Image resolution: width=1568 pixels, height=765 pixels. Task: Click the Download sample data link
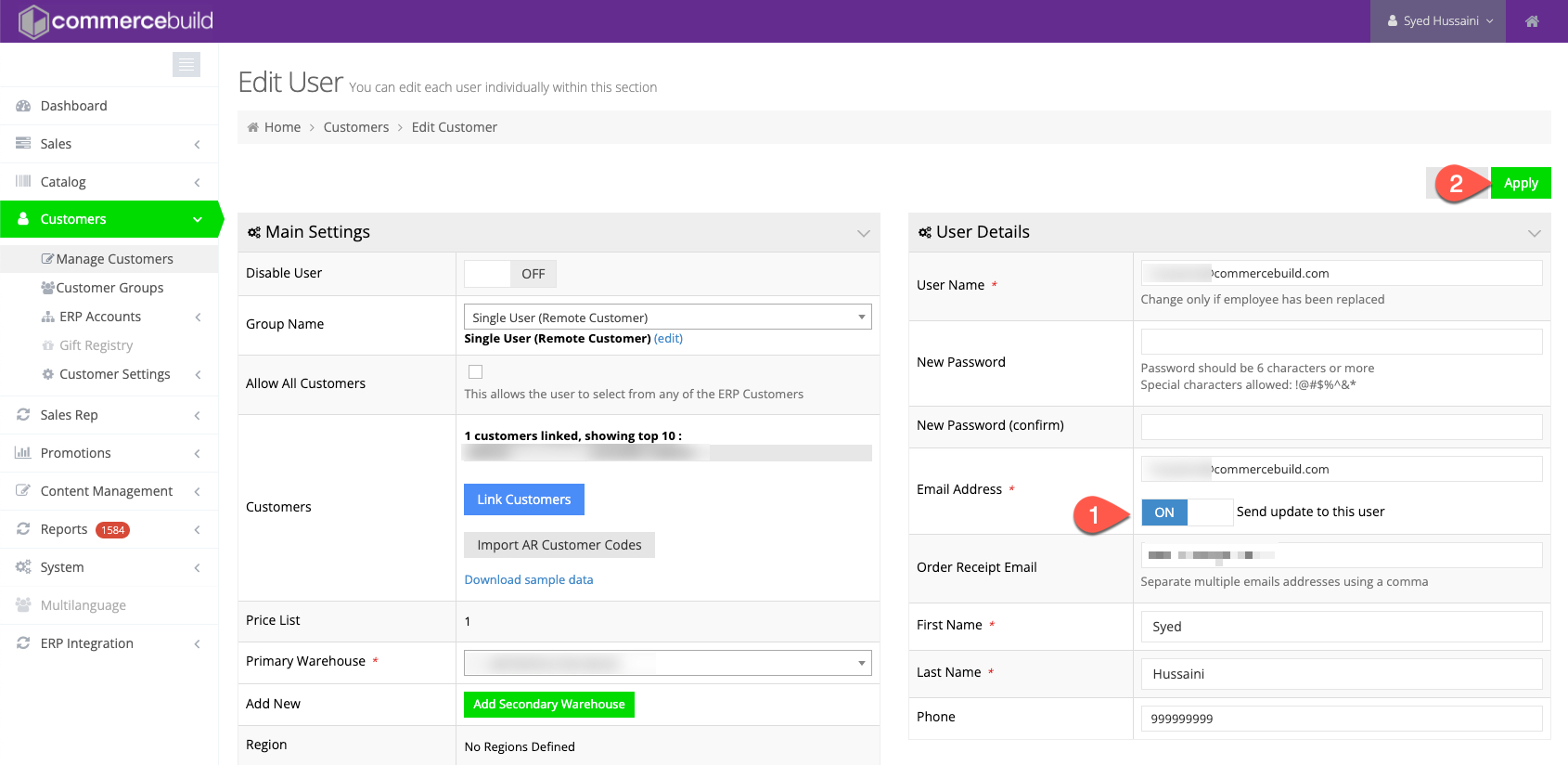tap(528, 579)
